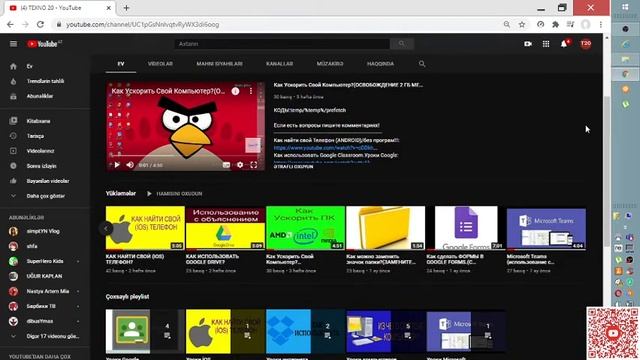Viewport: 640px width, 360px height.
Task: Switch to the KANALLAR tab
Action: (280, 64)
